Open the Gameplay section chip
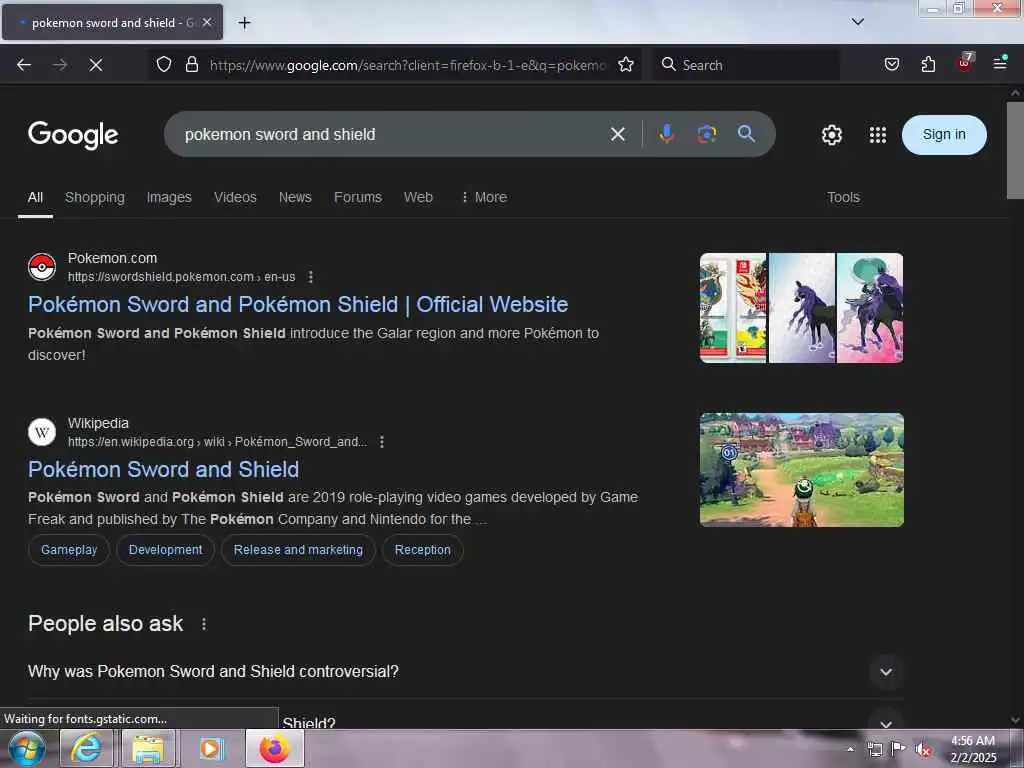1024x768 pixels. coord(69,550)
